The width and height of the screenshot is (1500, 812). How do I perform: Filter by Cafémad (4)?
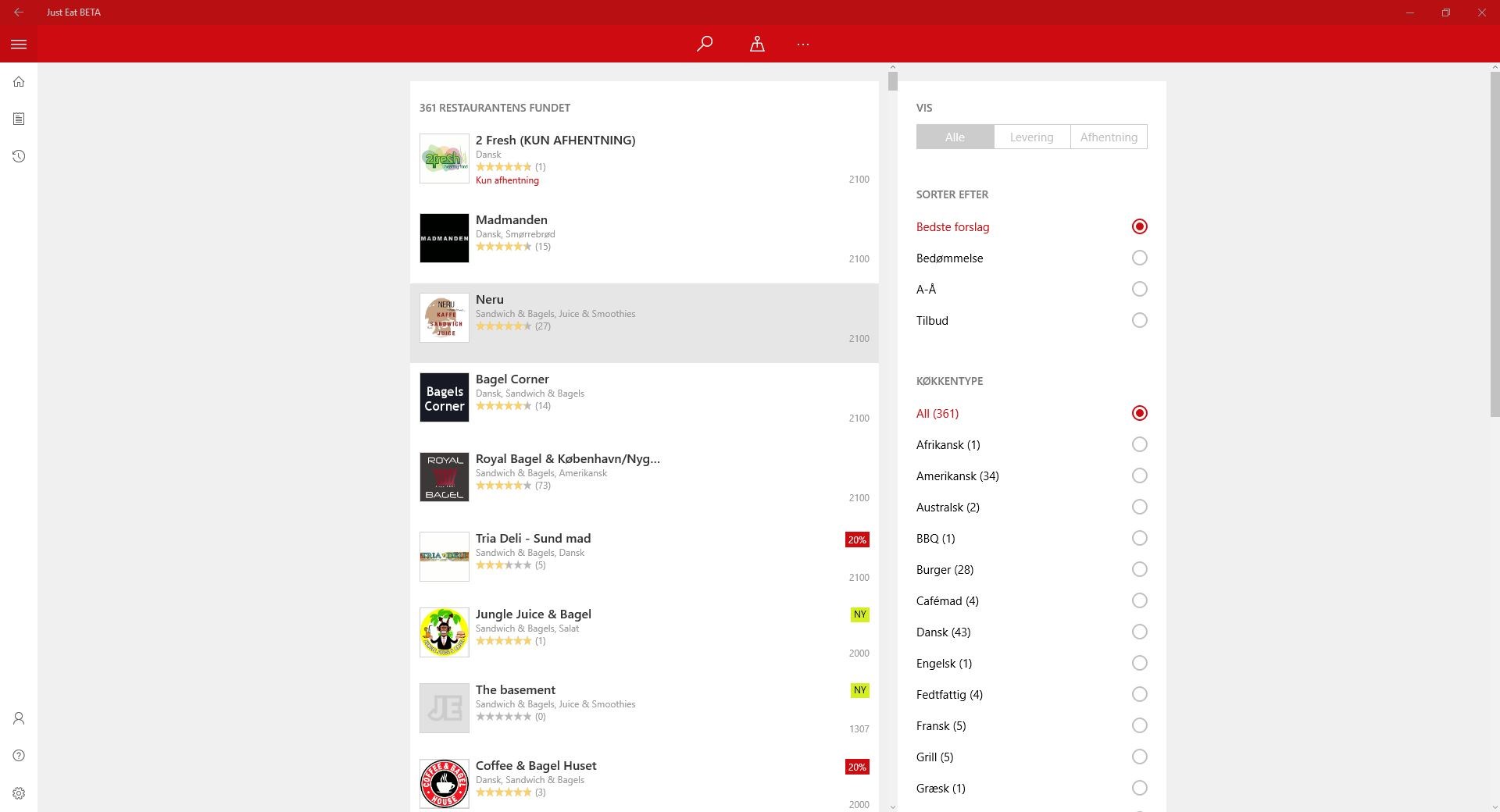coord(1031,600)
